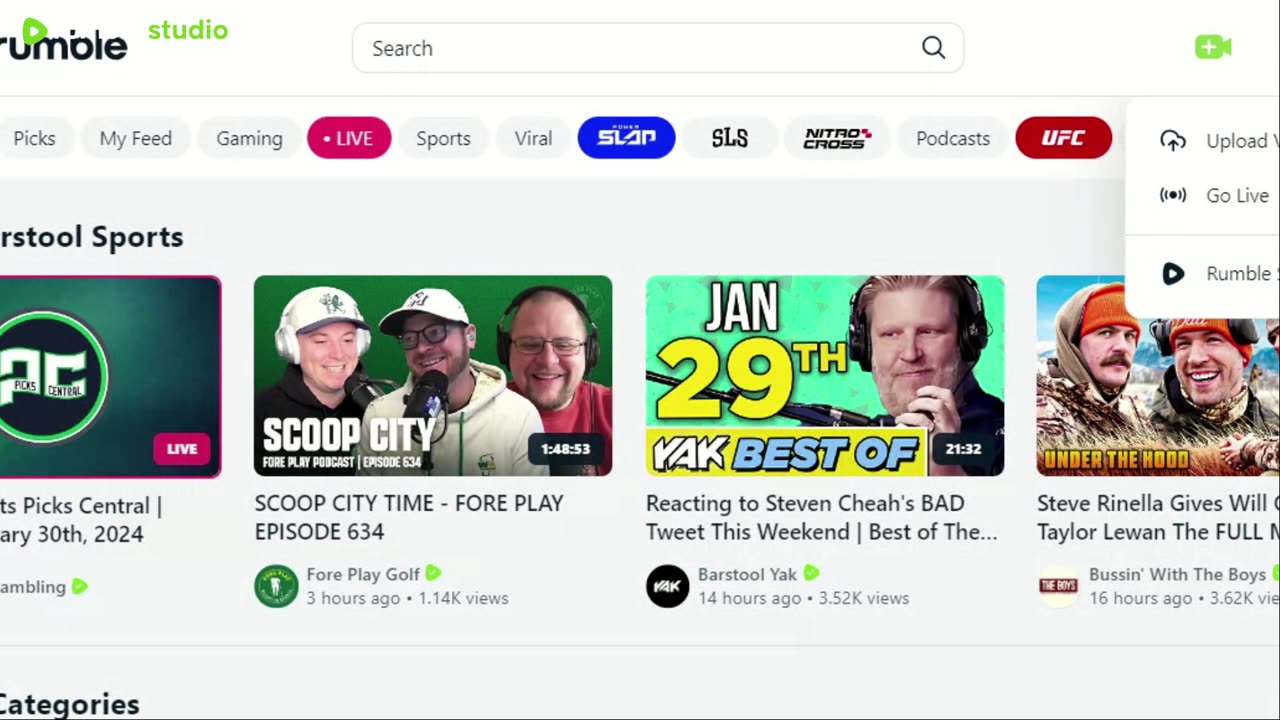Switch to the LIVE filter chip
This screenshot has width=1280, height=720.
tap(349, 138)
